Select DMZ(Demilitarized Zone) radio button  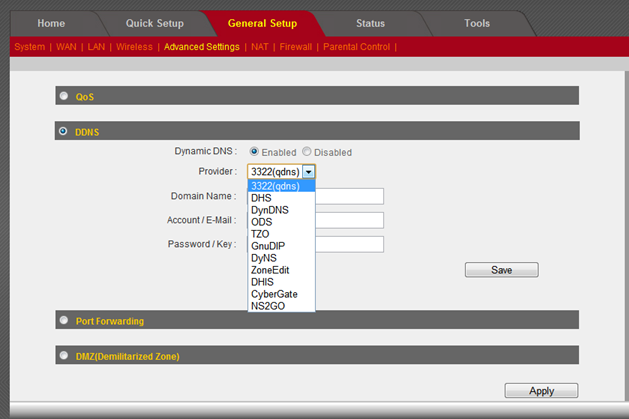pyautogui.click(x=63, y=355)
